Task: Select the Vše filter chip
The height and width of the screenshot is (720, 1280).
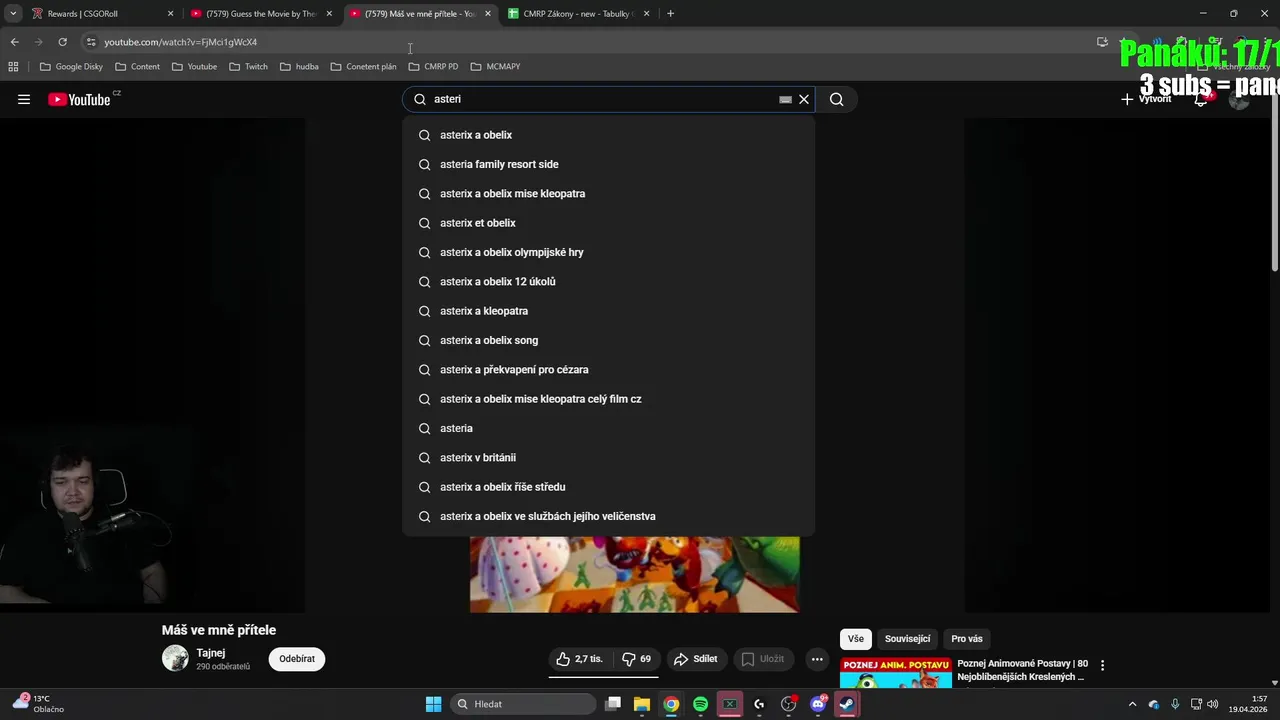Action: pyautogui.click(x=856, y=639)
